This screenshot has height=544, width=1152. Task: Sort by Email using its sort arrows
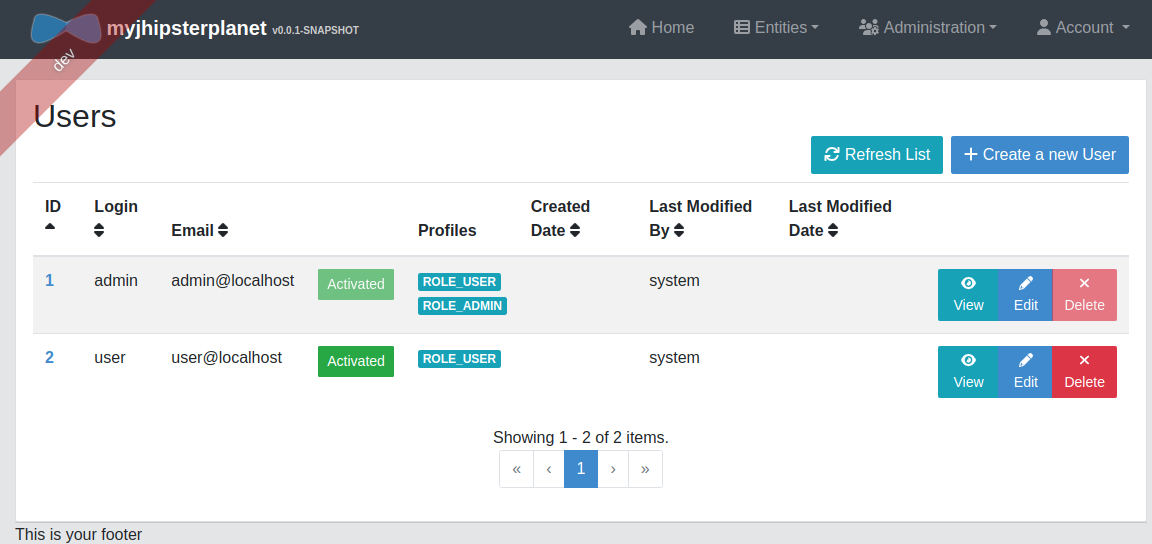223,230
